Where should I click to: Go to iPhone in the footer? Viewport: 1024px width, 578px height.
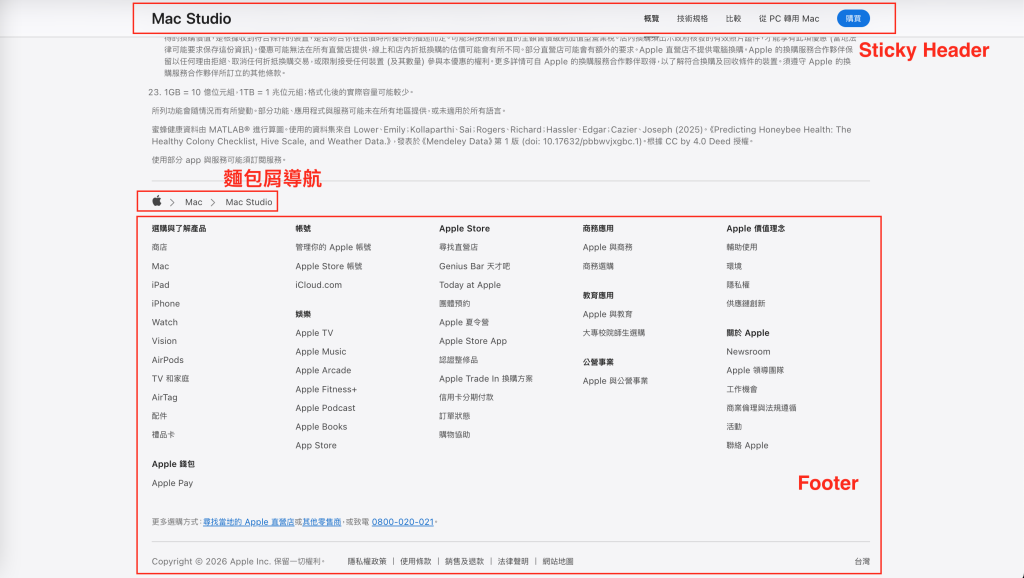tap(165, 304)
